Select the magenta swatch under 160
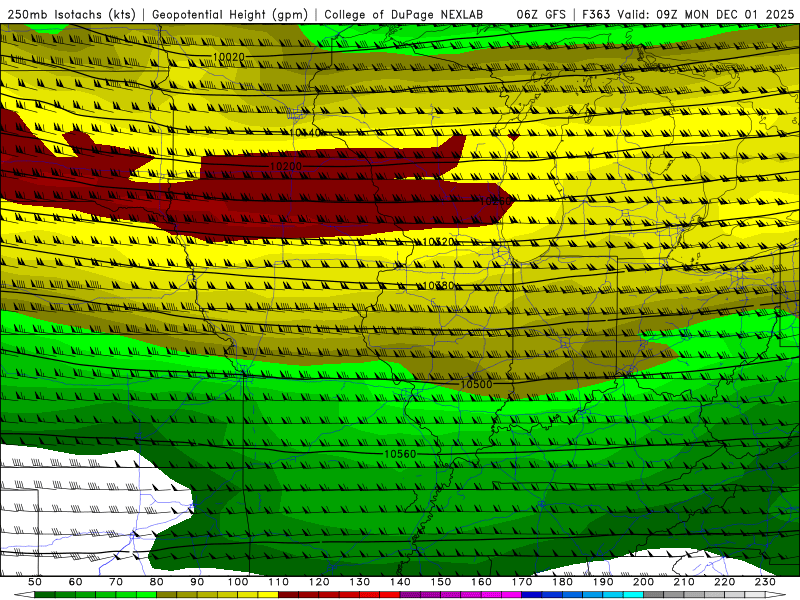 click(x=491, y=595)
